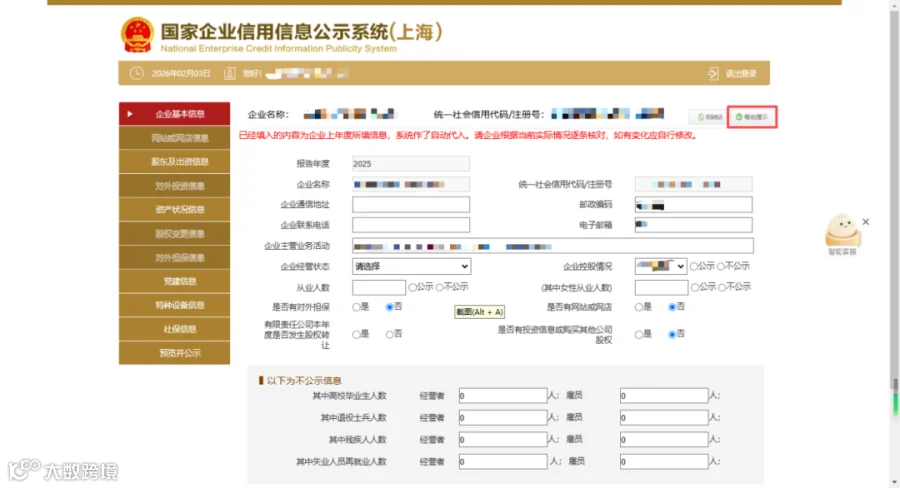Image resolution: width=900 pixels, height=488 pixels.
Task: Click the 退出登录 logout arrow icon
Action: point(713,73)
